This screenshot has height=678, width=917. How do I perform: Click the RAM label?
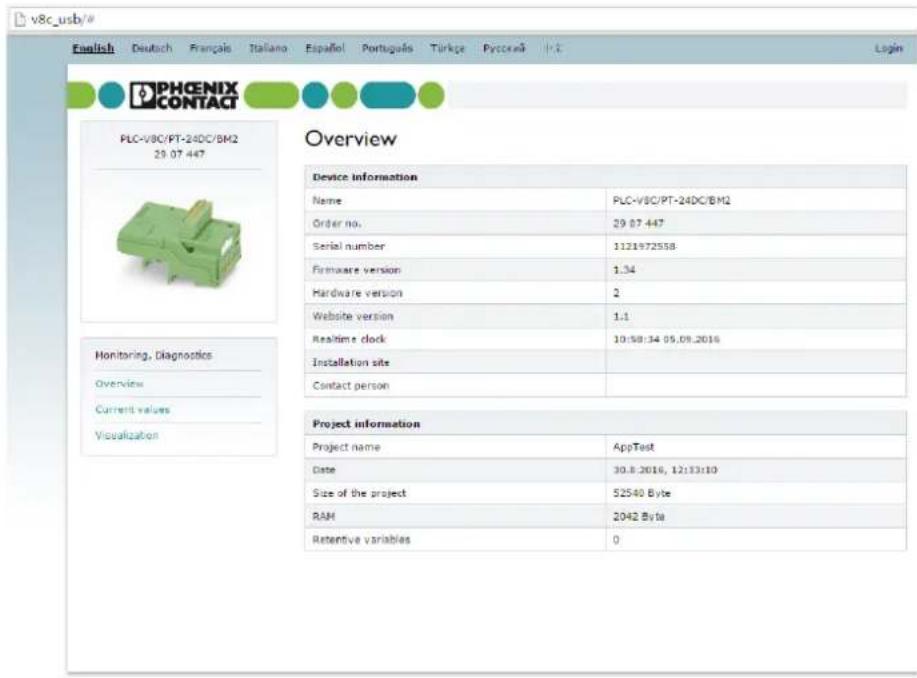[x=323, y=516]
